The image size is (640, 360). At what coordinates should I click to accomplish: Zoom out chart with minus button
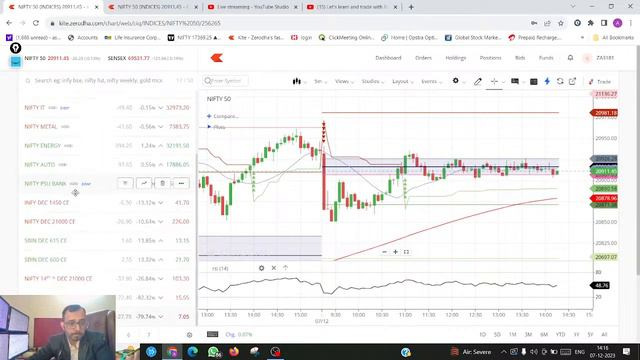point(384,252)
